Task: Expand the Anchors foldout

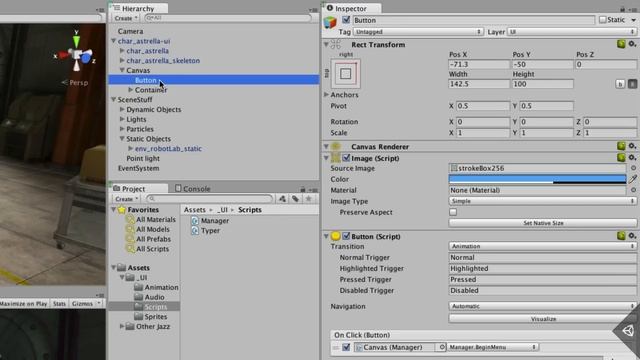Action: [326, 95]
